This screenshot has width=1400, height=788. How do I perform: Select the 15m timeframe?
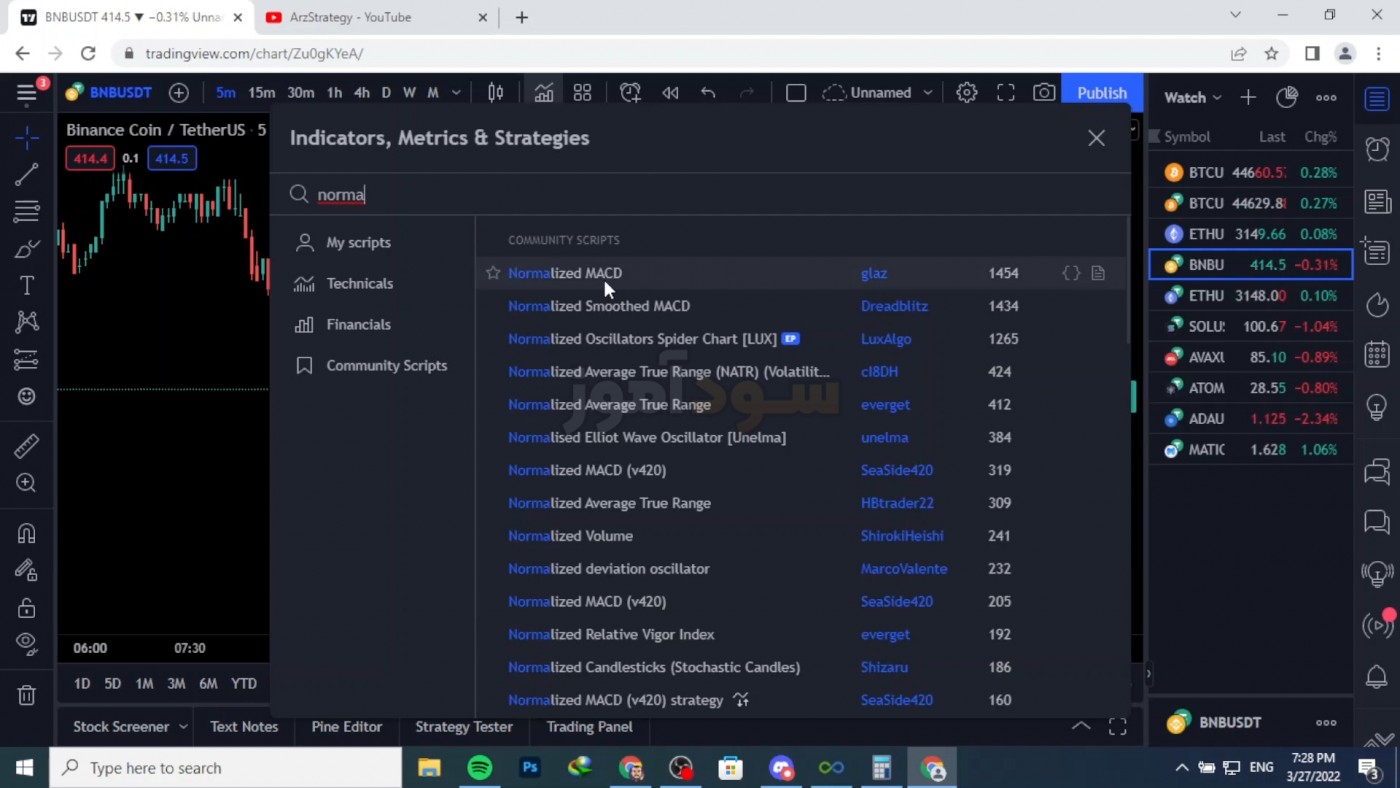click(261, 93)
